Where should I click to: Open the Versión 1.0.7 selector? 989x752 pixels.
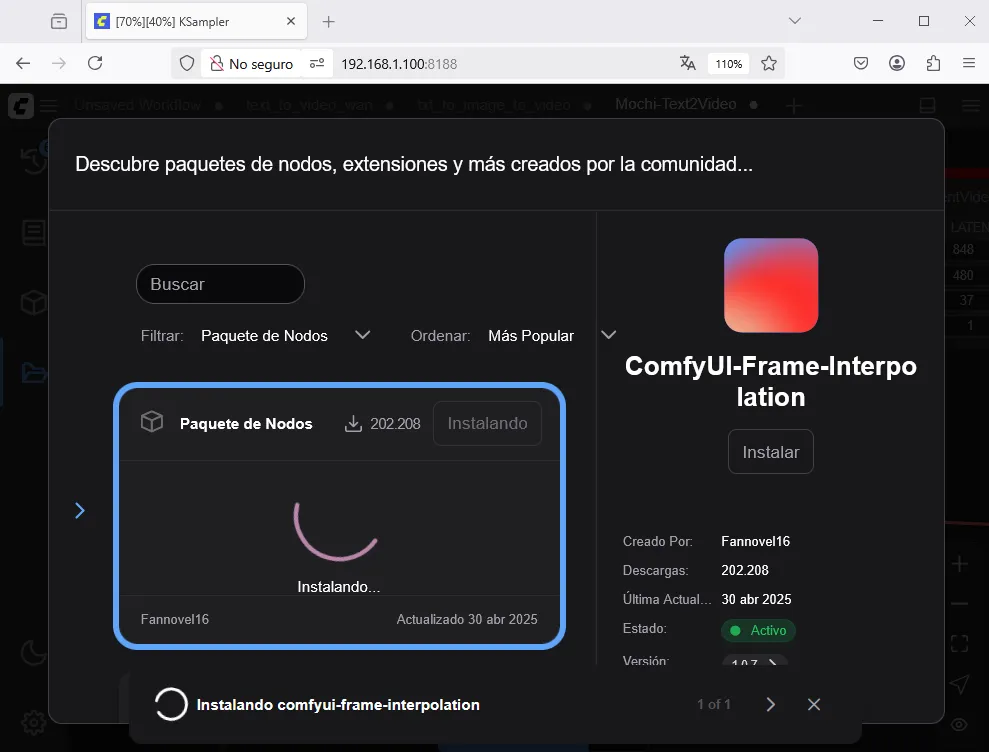point(754,662)
